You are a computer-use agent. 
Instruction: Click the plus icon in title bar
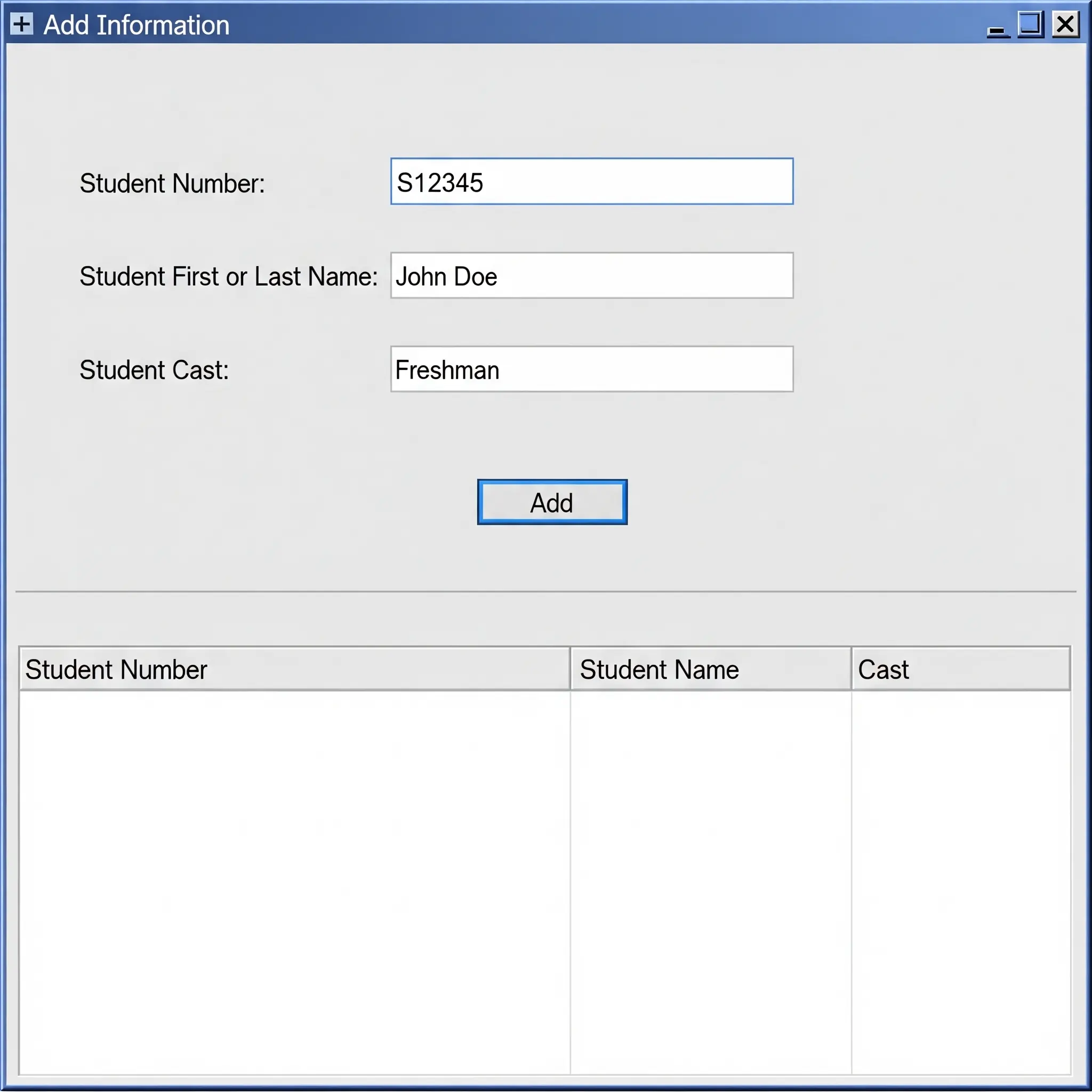coord(21,25)
